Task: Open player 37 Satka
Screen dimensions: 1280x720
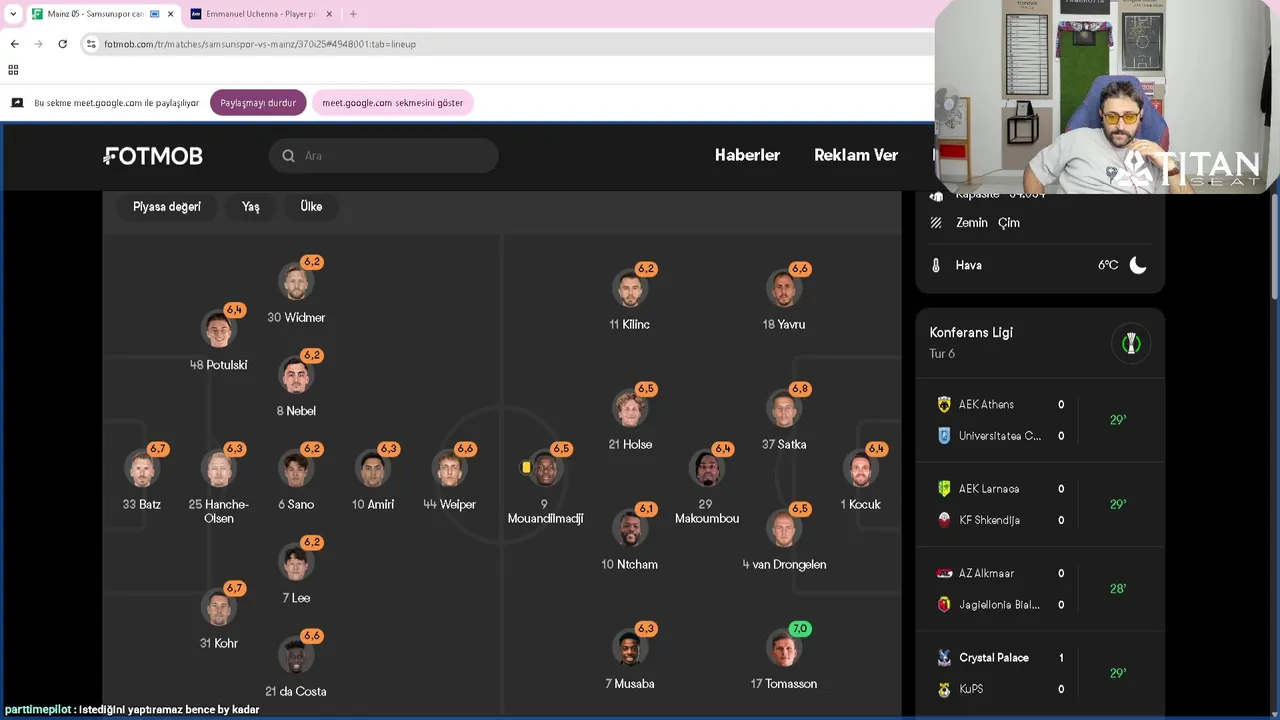Action: tap(784, 418)
